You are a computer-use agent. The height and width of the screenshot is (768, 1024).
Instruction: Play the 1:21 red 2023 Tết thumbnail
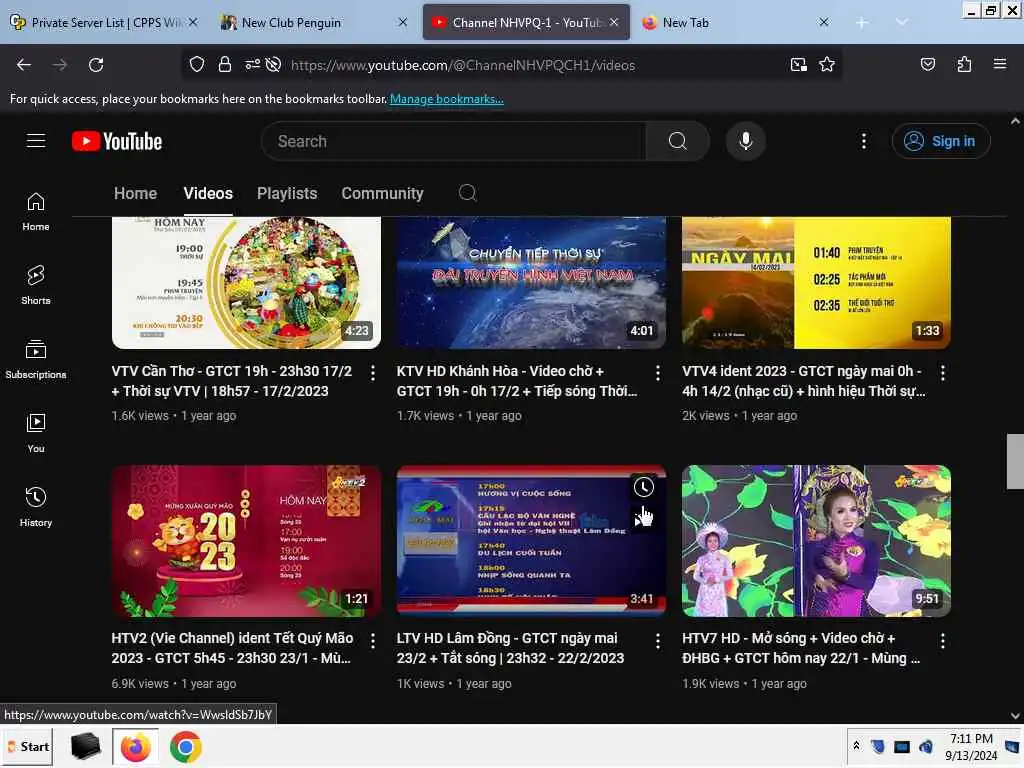click(246, 541)
